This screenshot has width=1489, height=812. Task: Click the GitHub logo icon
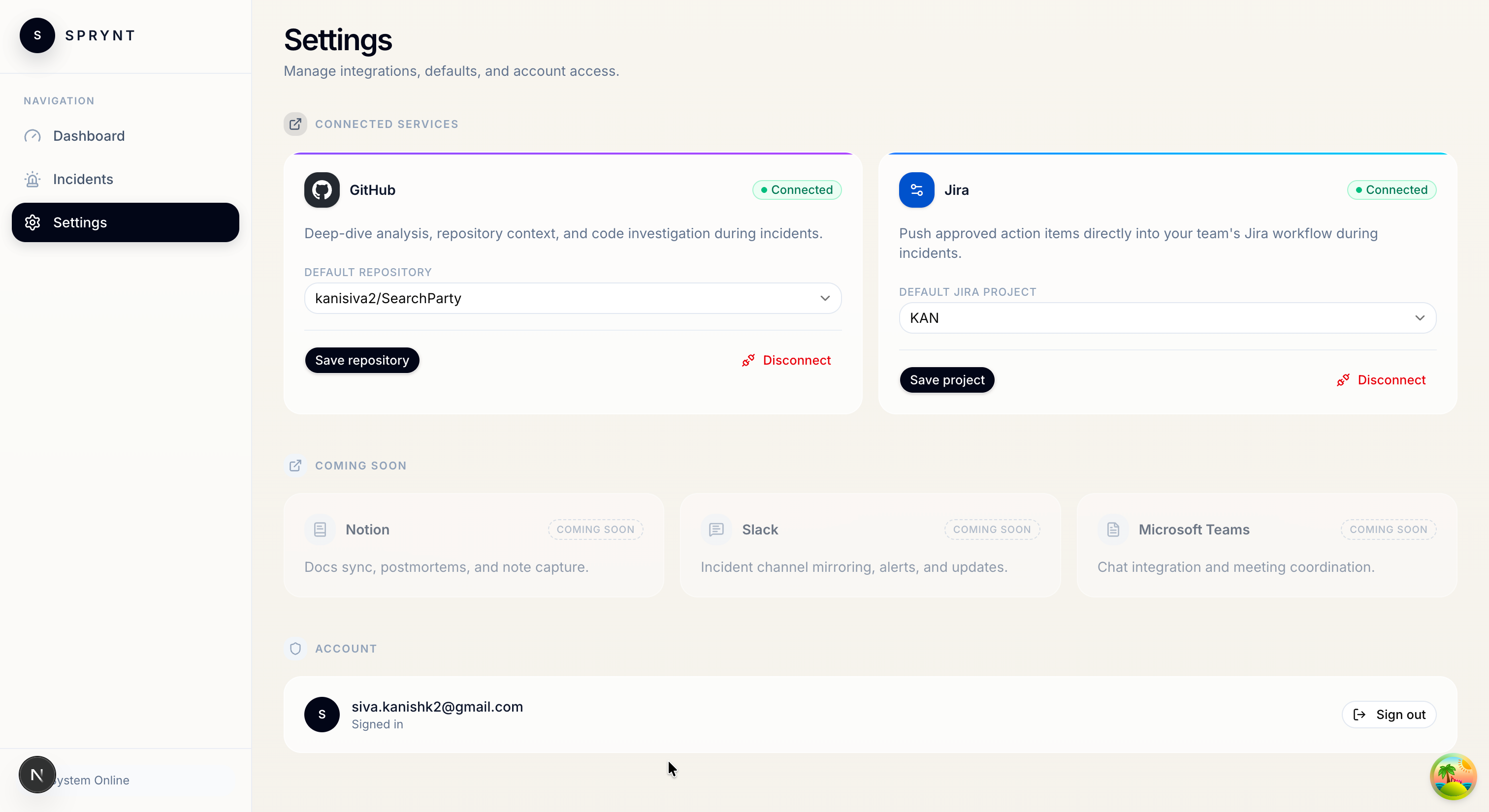[x=322, y=190]
